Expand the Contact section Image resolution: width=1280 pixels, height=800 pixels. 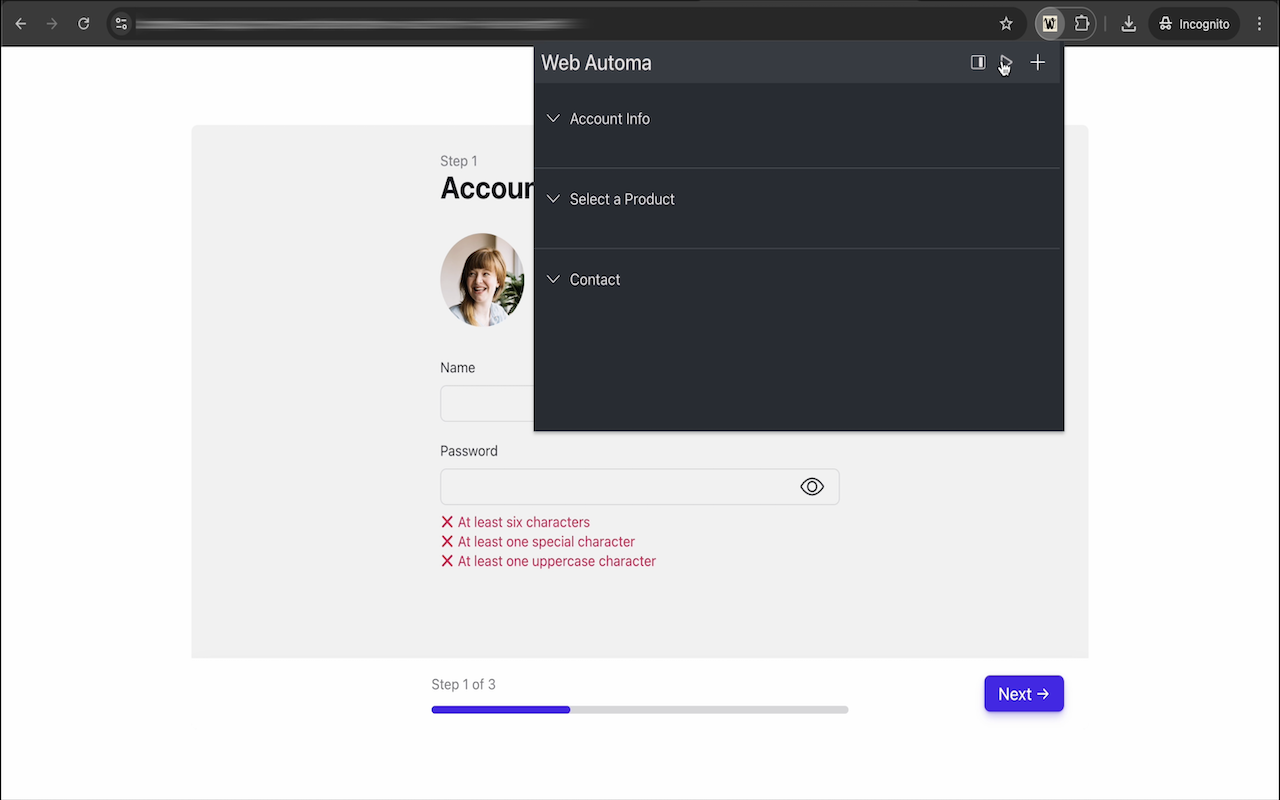595,279
